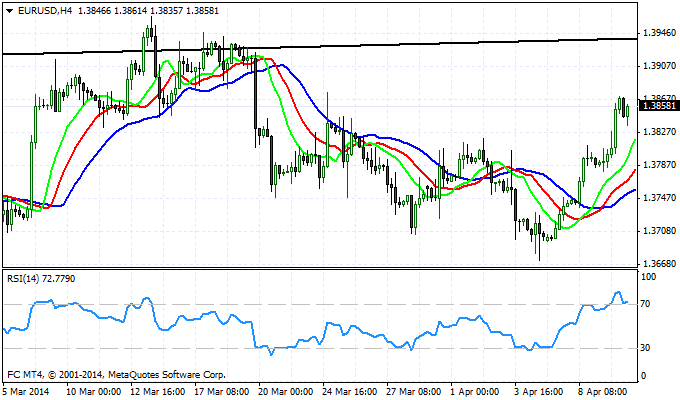Select the 10 Mar 00:00 time label

pyautogui.click(x=94, y=392)
